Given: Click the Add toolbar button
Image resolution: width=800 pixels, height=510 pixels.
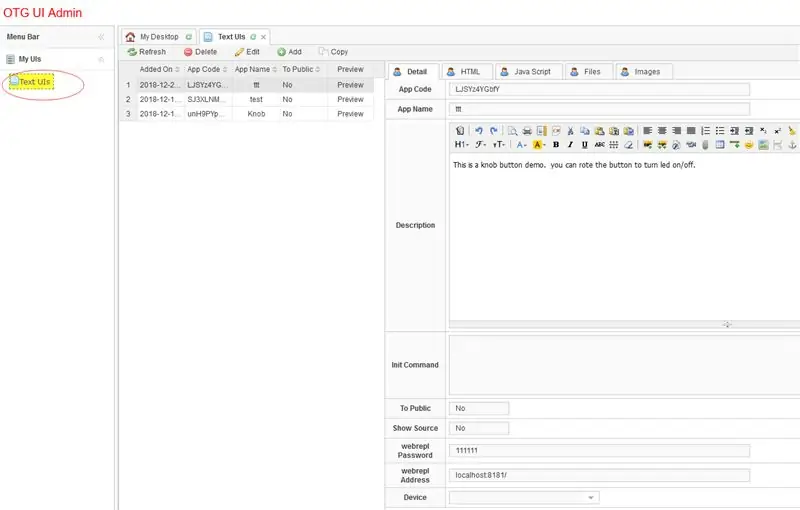Looking at the screenshot, I should (x=289, y=52).
